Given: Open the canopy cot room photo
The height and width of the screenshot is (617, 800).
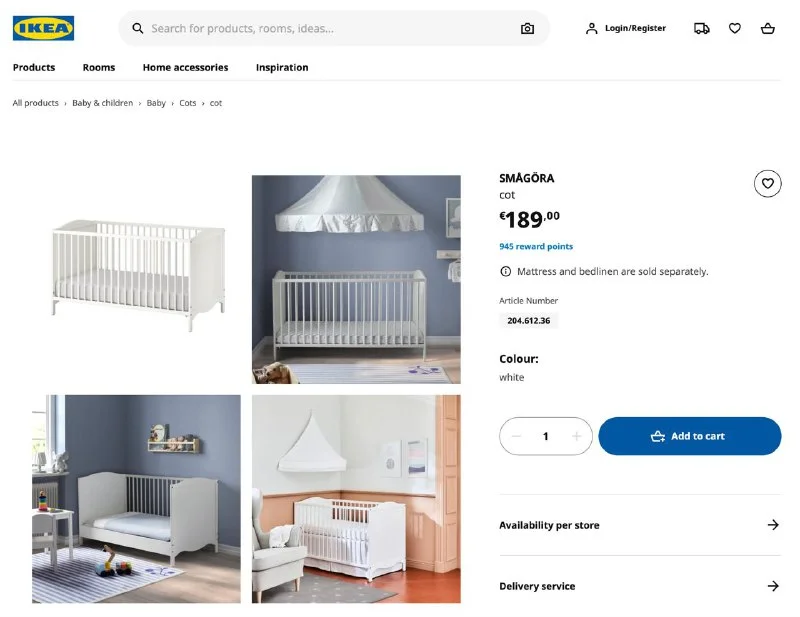Looking at the screenshot, I should [356, 279].
